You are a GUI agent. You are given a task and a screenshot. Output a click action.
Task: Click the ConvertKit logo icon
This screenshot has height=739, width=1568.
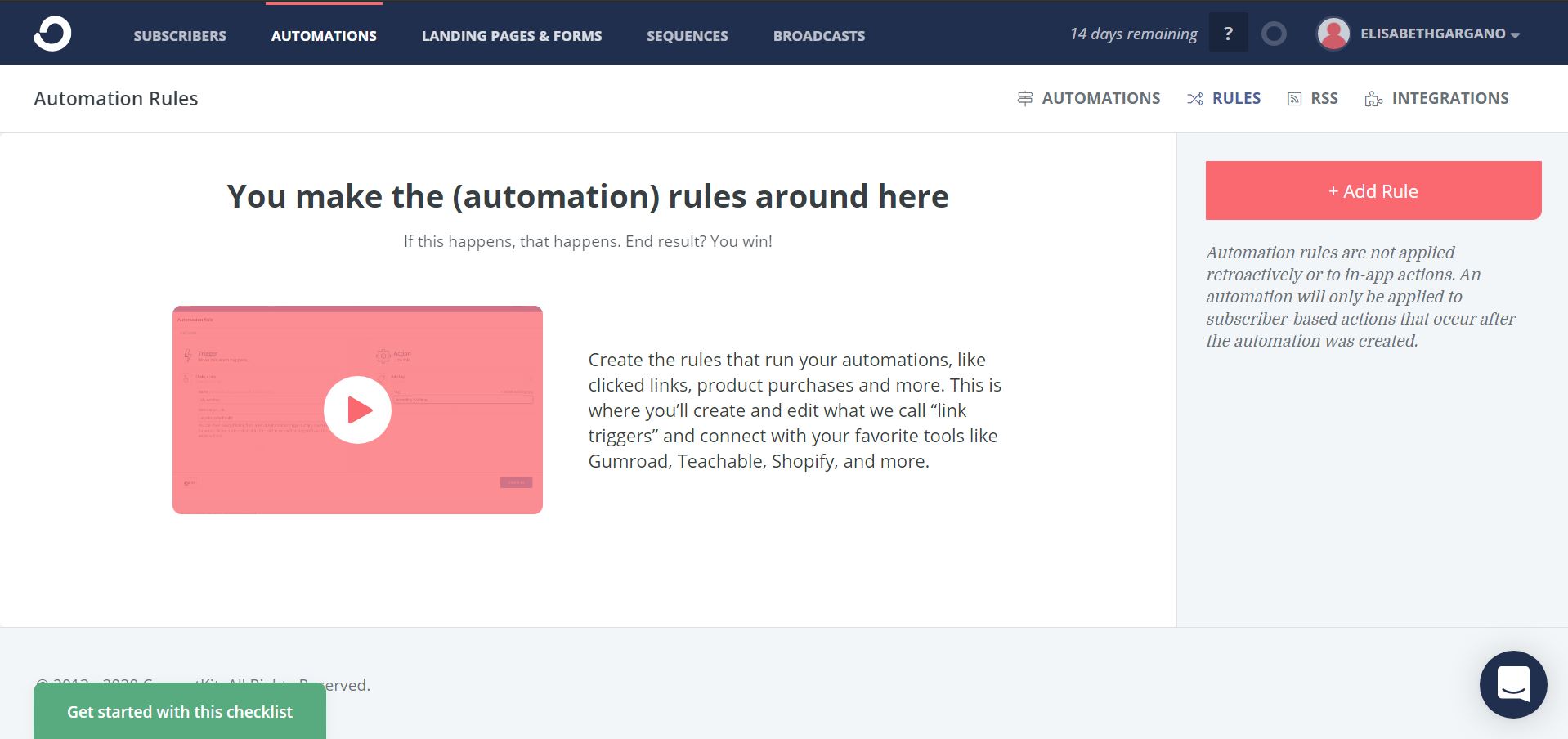click(52, 34)
